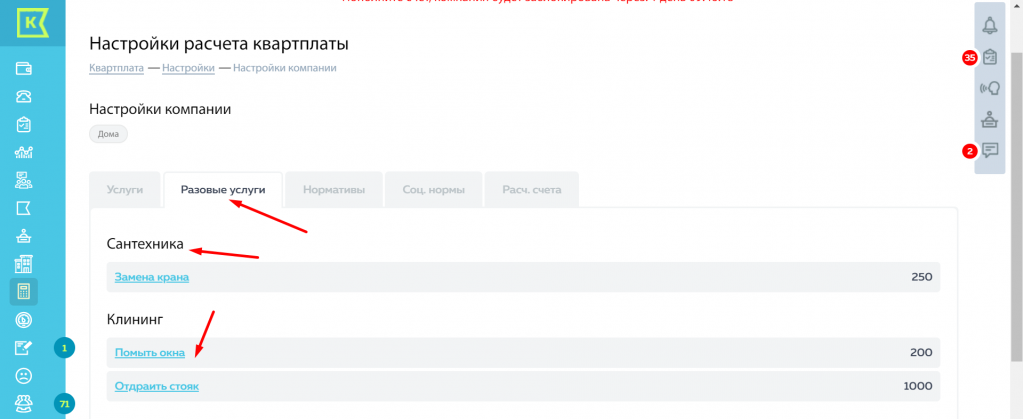Open the group of people icon in sidebar
This screenshot has width=1023, height=419.
click(x=24, y=402)
